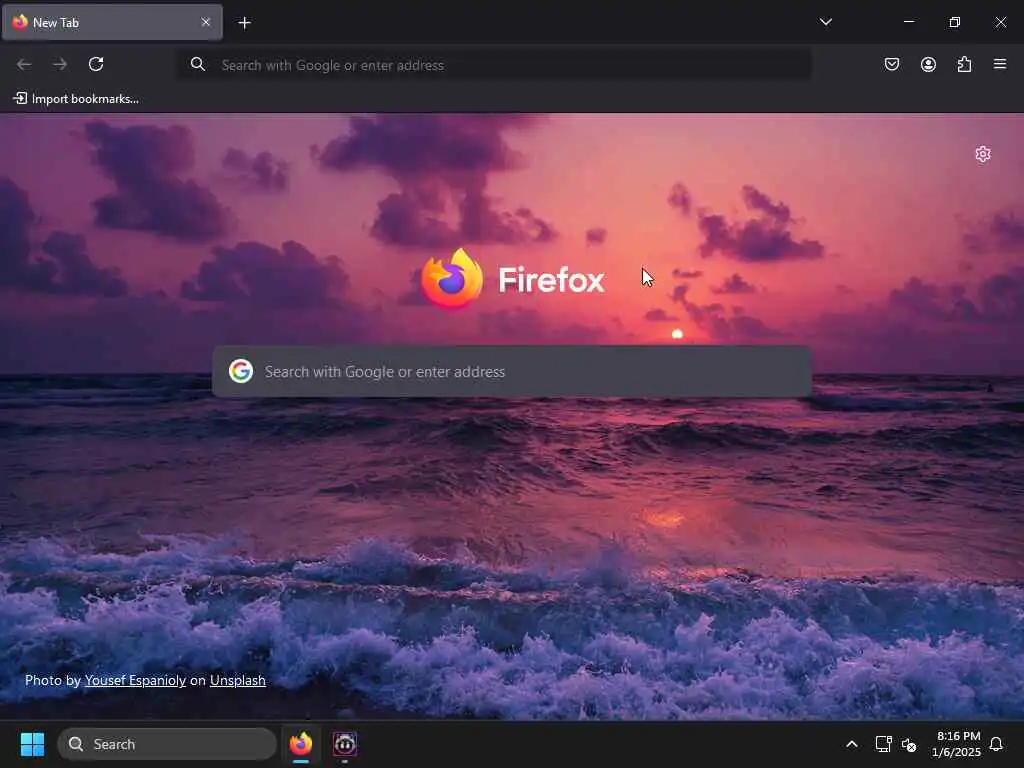
Task: Close the New Tab tab
Action: (x=206, y=22)
